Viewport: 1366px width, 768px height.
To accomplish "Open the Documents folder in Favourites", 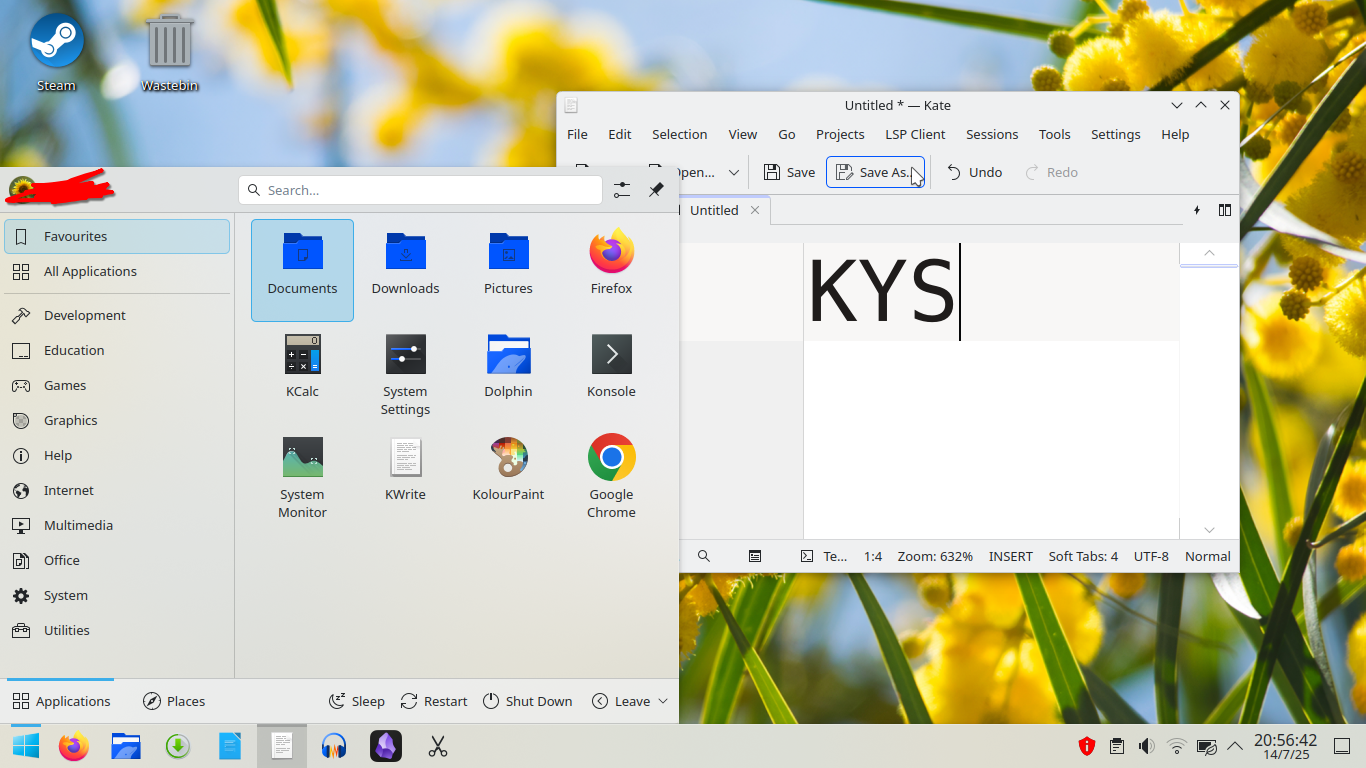I will [x=302, y=270].
